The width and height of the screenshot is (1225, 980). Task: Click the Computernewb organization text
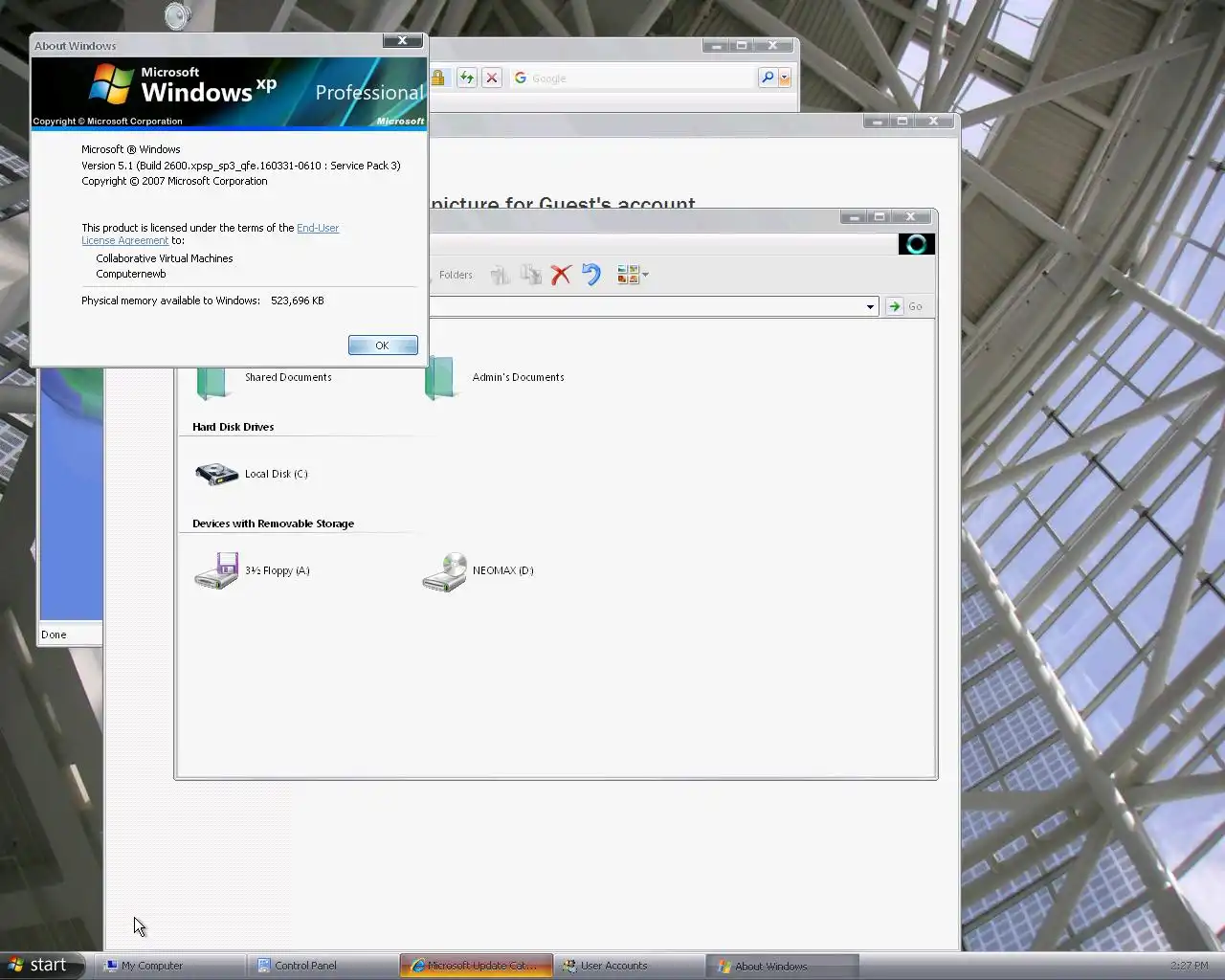(x=131, y=274)
